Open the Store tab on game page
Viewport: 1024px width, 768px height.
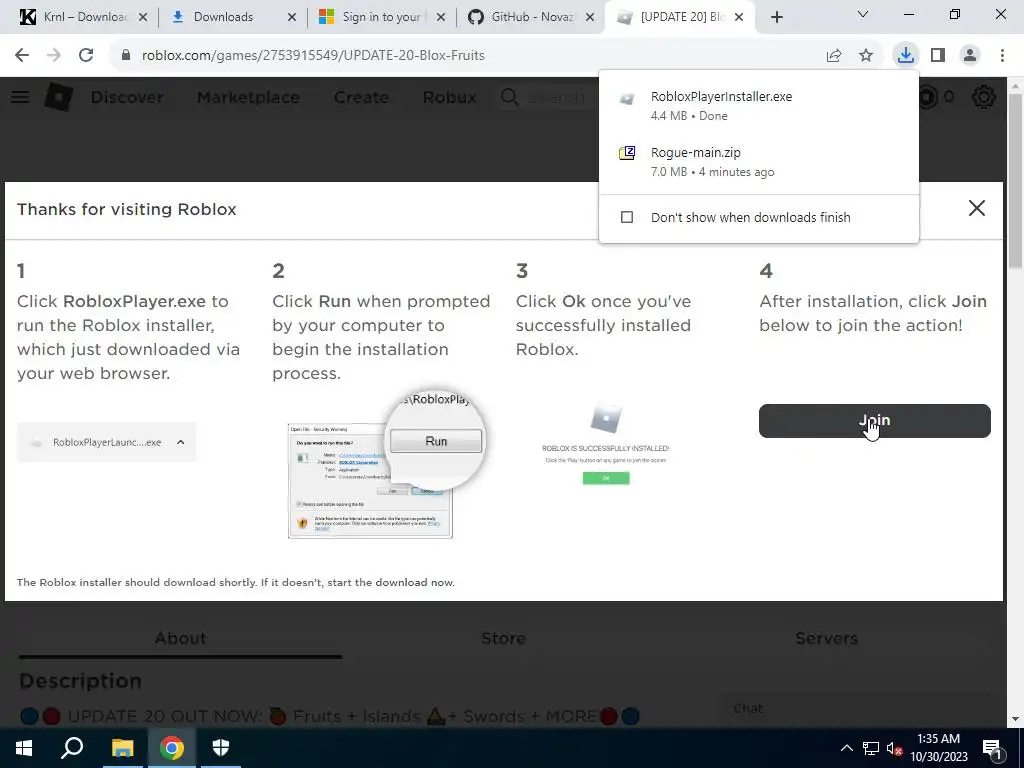click(x=503, y=638)
